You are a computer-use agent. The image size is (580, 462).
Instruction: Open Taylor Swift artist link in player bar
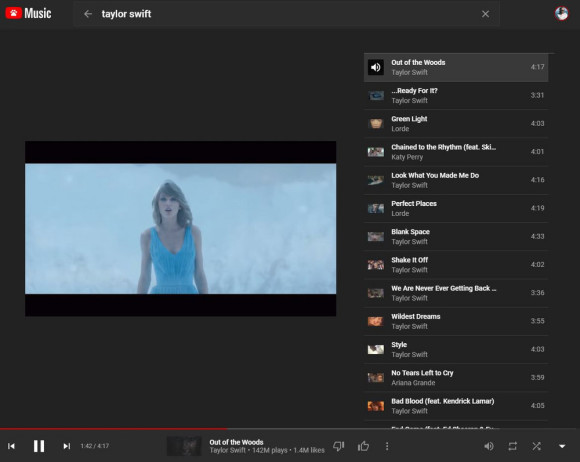coord(227,451)
